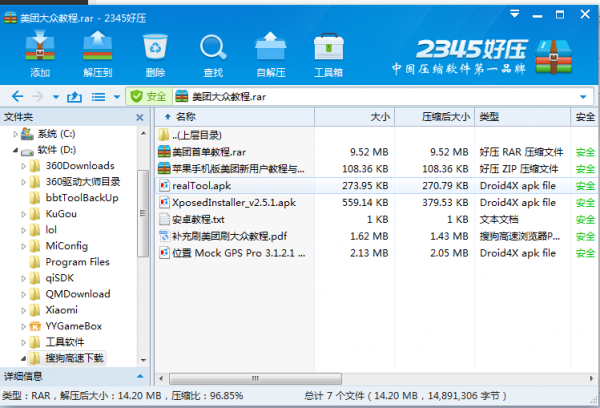This screenshot has width=600, height=408.
Task: Close the 文件夹 folder pane
Action: [x=140, y=118]
